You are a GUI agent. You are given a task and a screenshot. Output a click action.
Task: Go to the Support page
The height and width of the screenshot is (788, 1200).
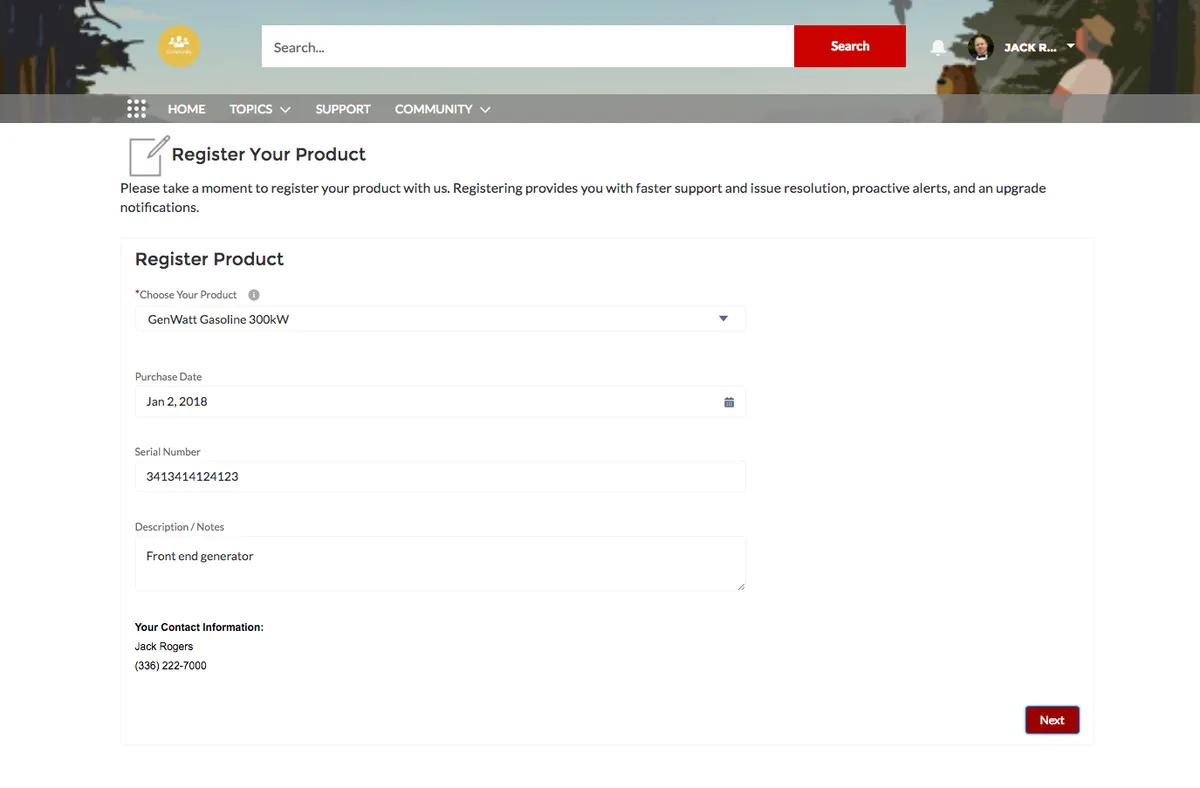point(343,109)
